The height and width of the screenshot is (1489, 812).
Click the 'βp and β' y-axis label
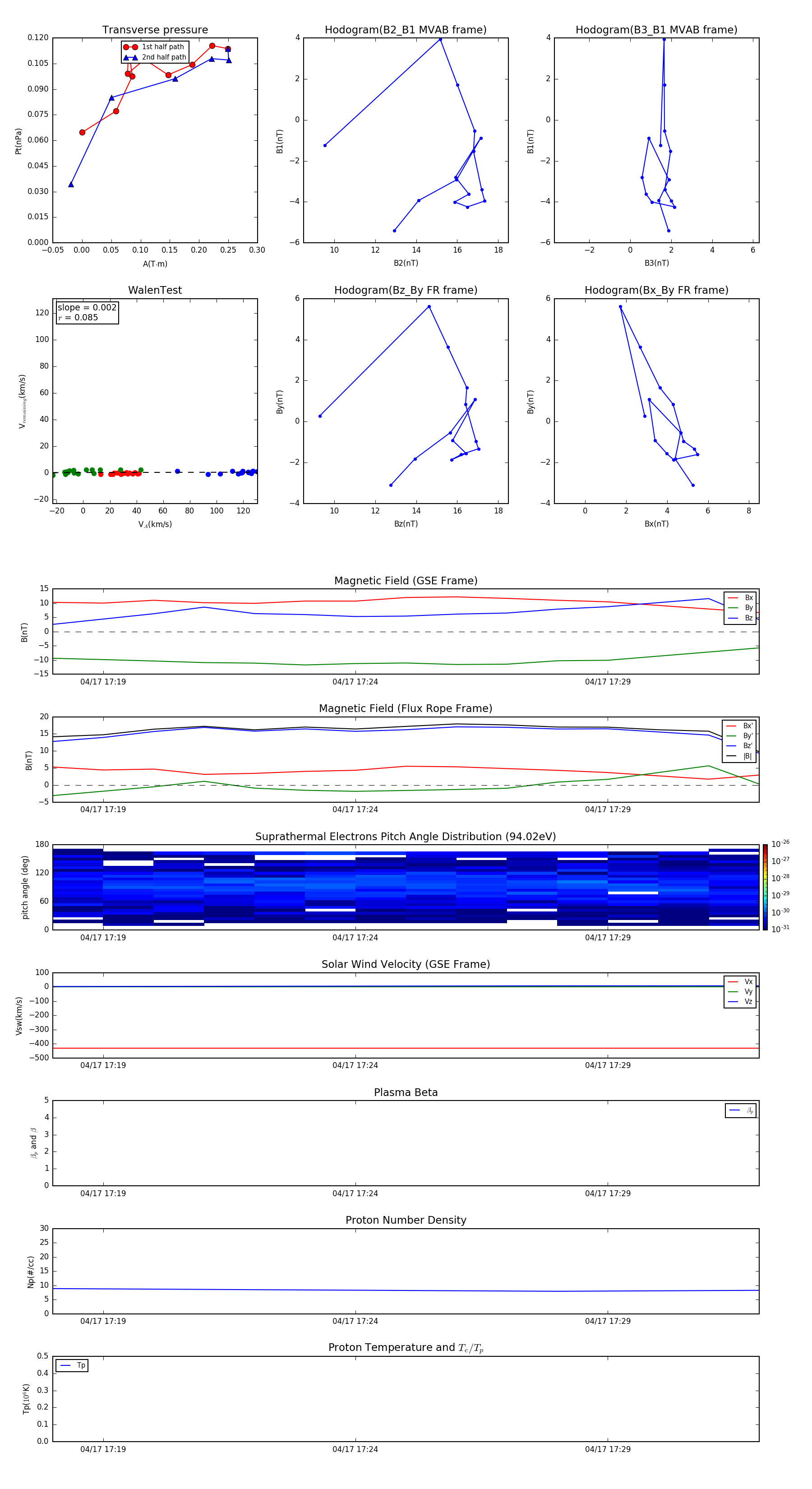coord(33,1143)
